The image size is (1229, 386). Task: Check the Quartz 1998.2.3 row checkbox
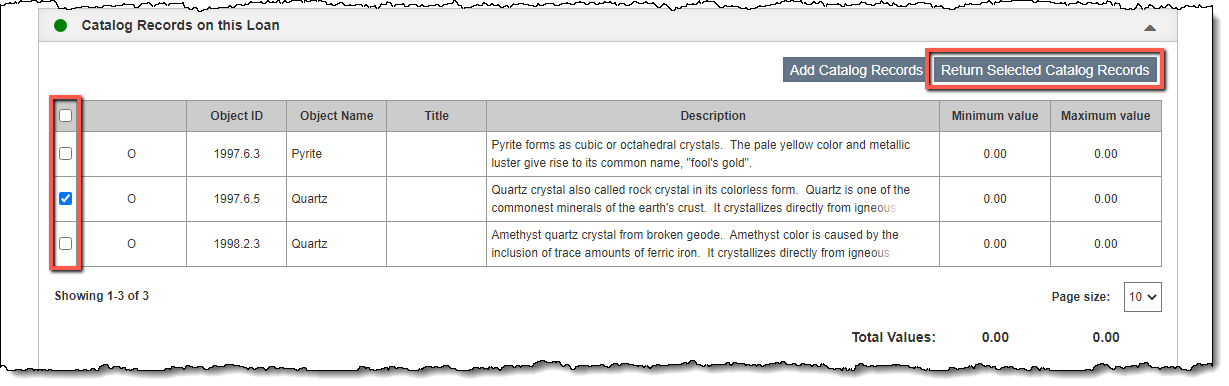point(65,243)
